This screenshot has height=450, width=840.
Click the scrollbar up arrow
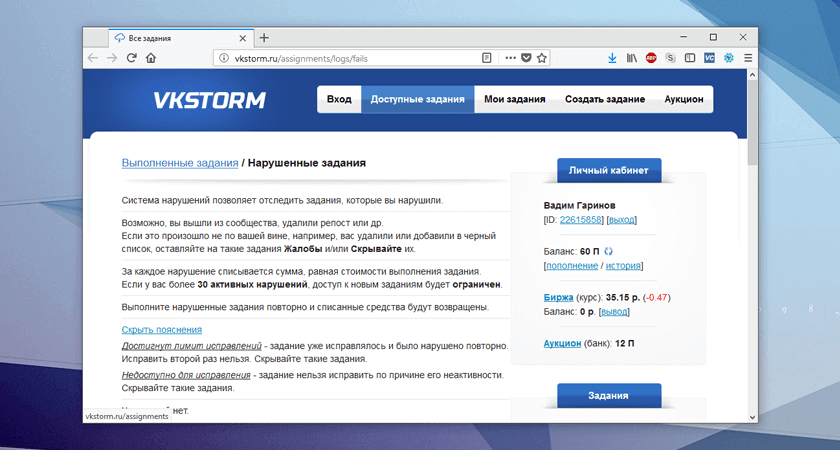coord(752,74)
